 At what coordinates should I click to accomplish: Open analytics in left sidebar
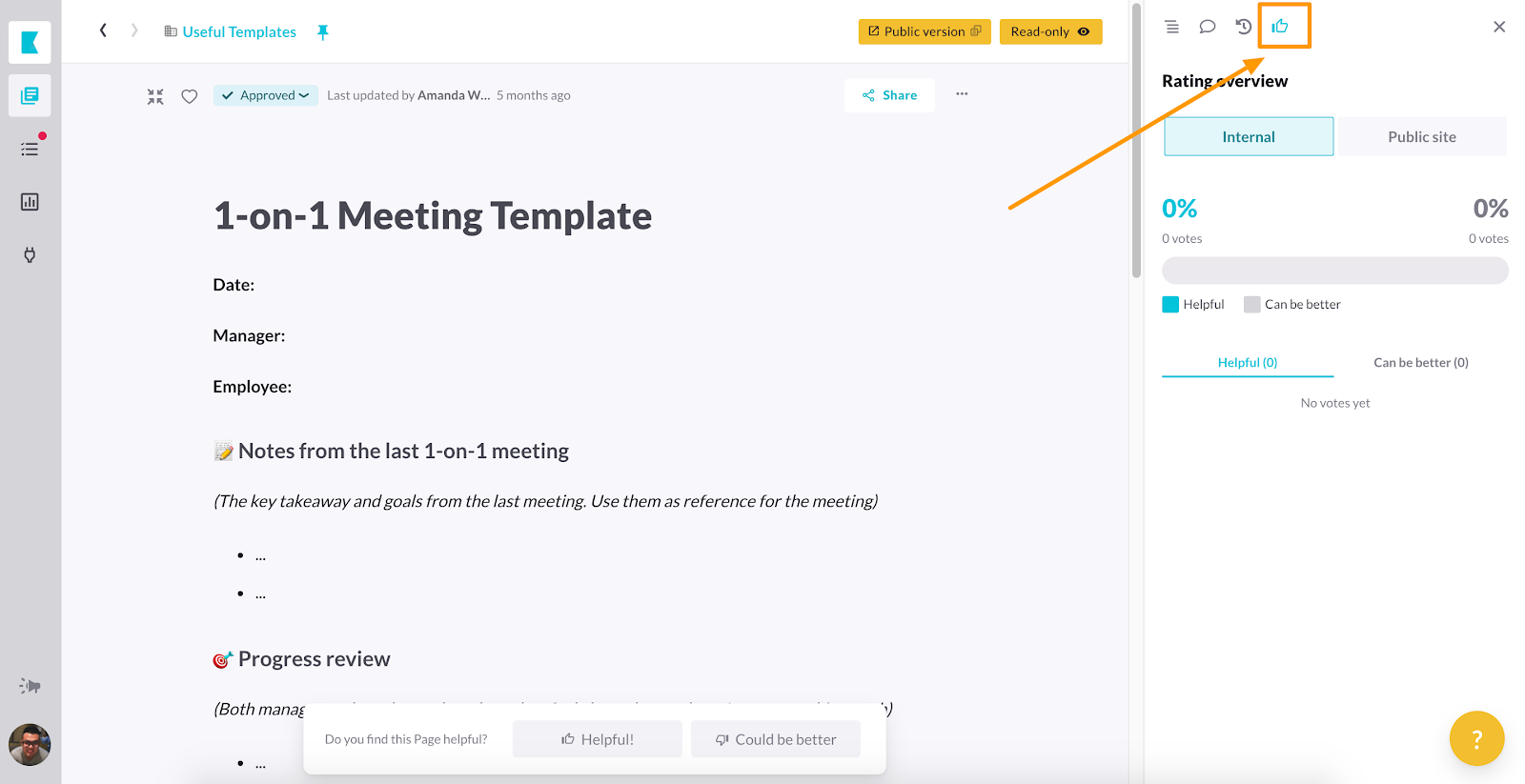click(30, 202)
